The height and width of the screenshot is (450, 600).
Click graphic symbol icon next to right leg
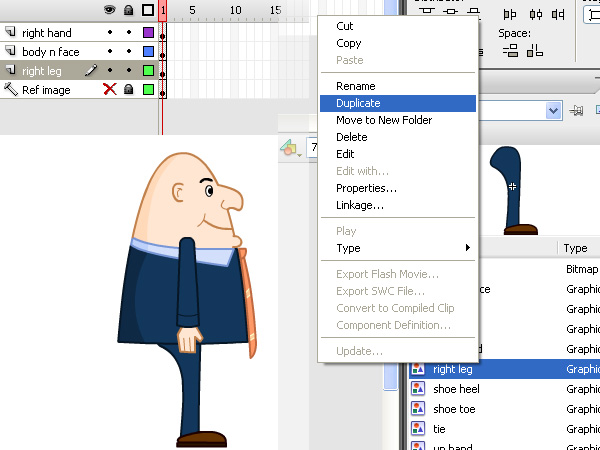(418, 369)
